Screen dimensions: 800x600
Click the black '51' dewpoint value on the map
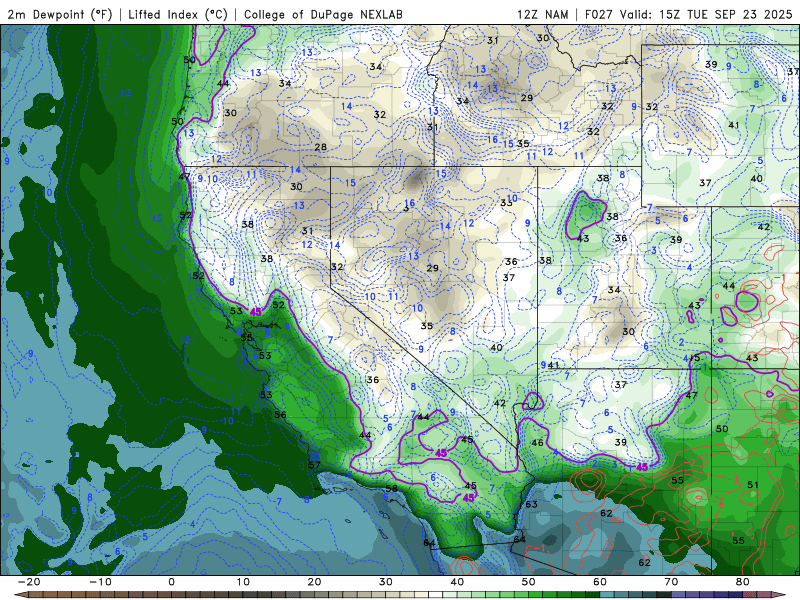[x=753, y=484]
